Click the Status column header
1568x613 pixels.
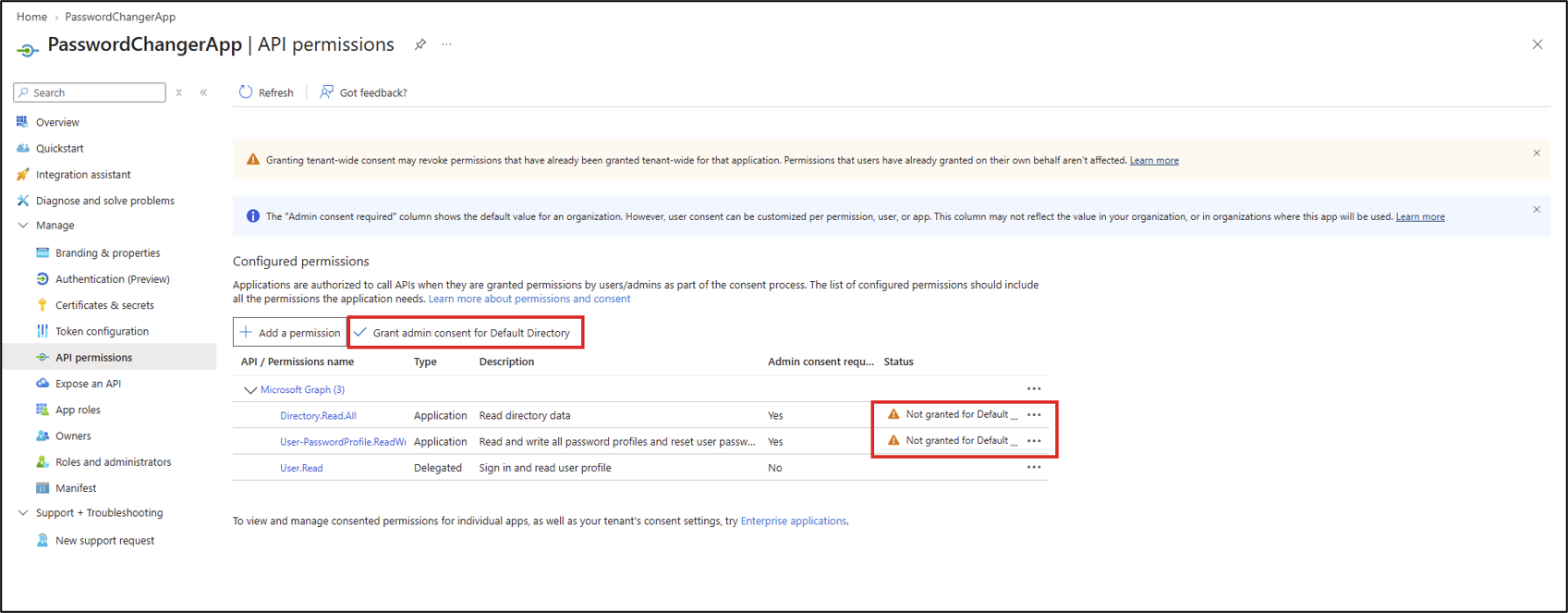[898, 362]
